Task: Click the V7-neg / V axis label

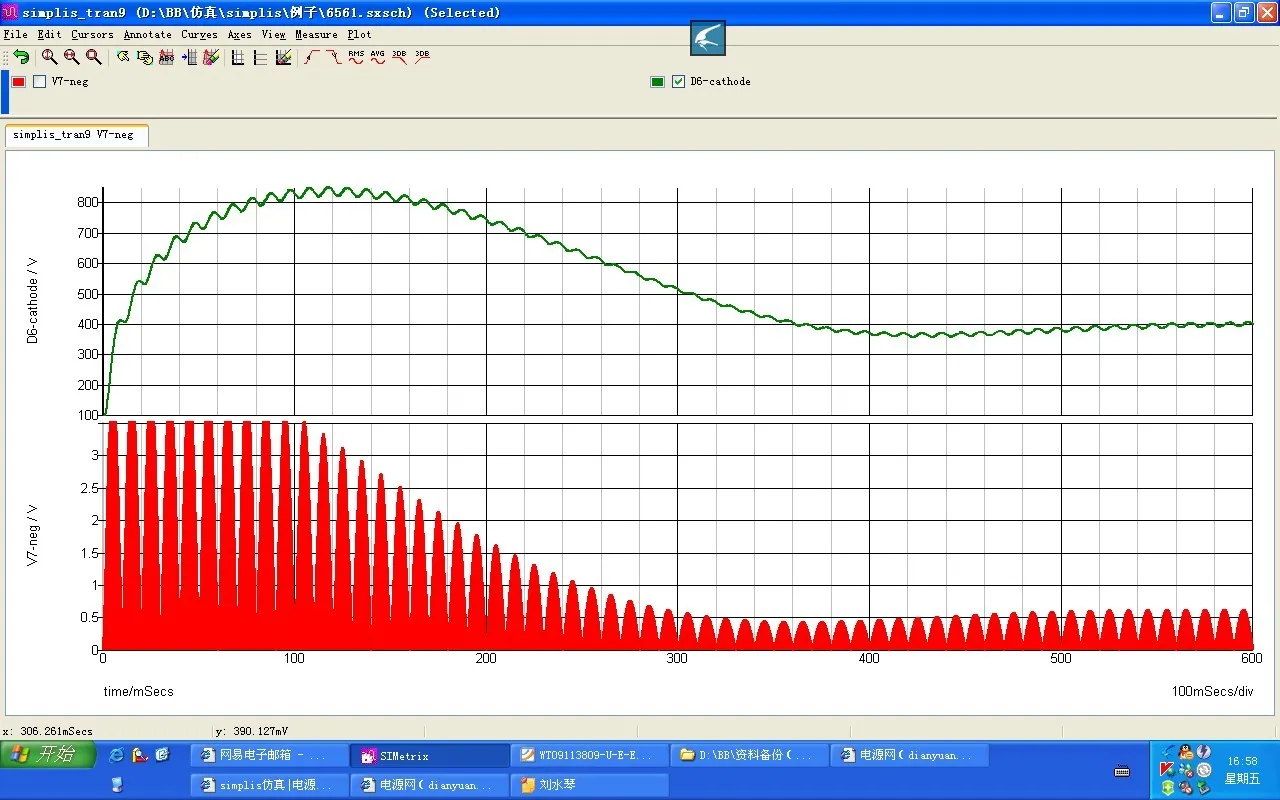Action: pos(32,536)
